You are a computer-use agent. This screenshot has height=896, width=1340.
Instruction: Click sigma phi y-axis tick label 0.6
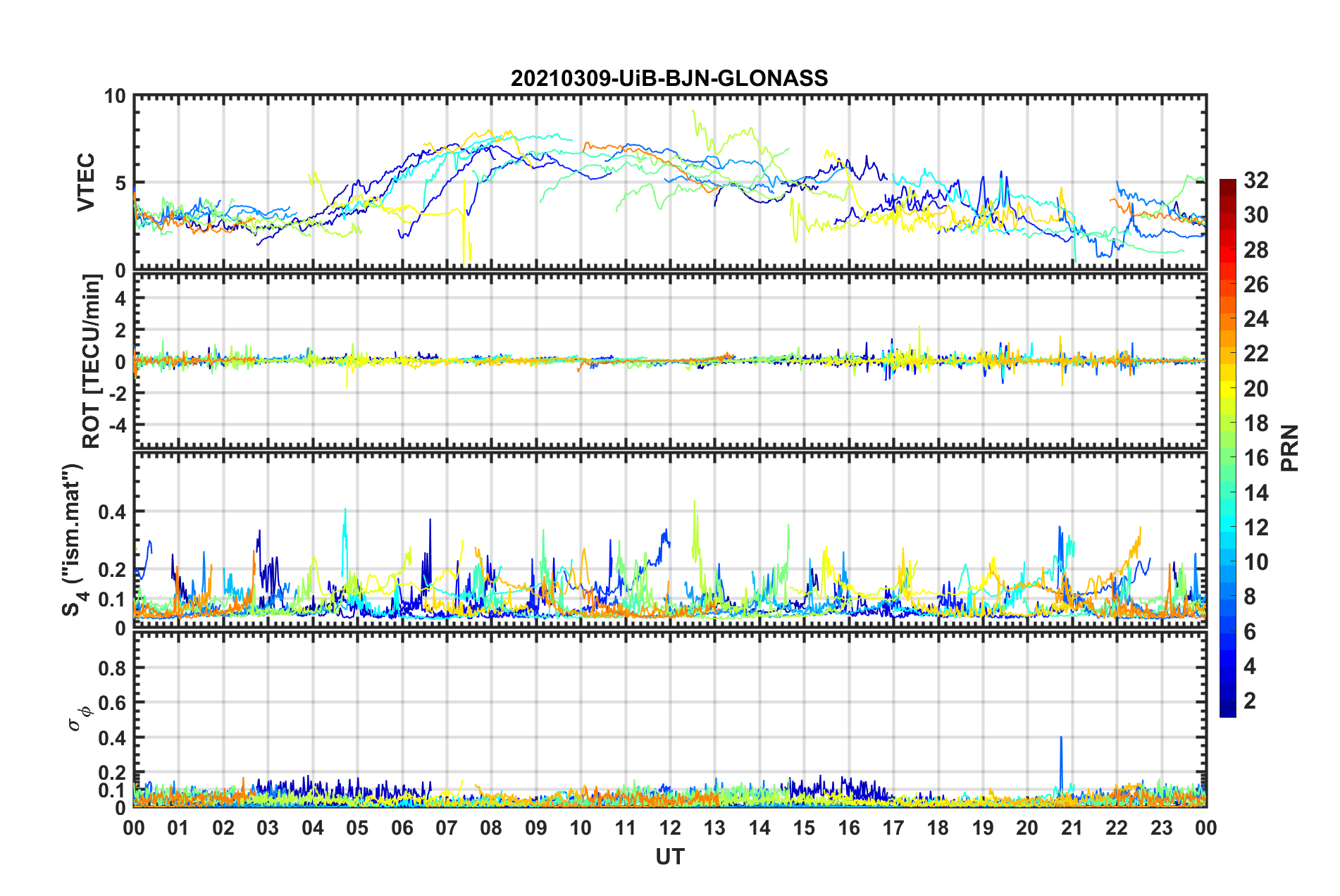click(112, 702)
